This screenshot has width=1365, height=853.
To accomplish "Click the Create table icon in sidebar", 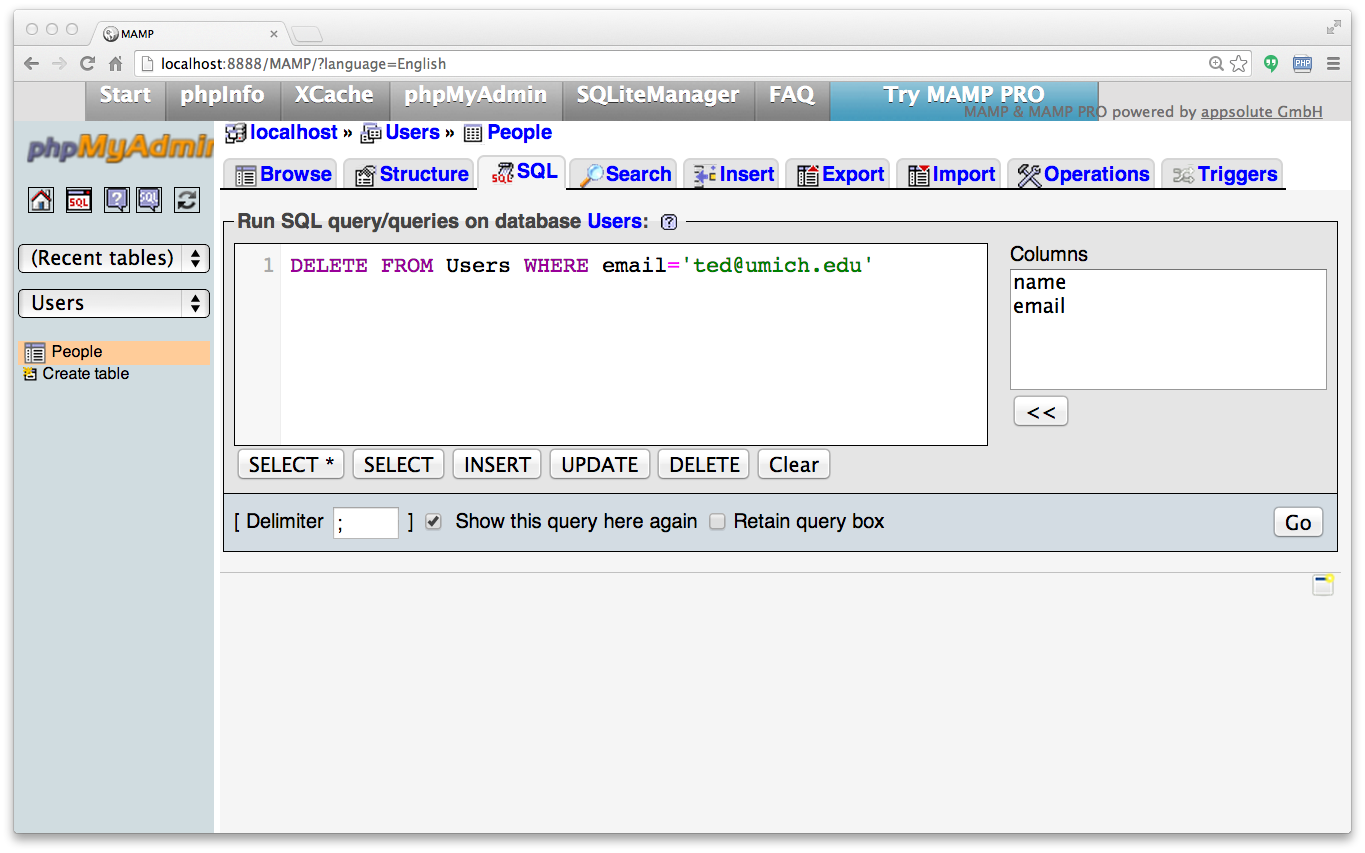I will (30, 374).
